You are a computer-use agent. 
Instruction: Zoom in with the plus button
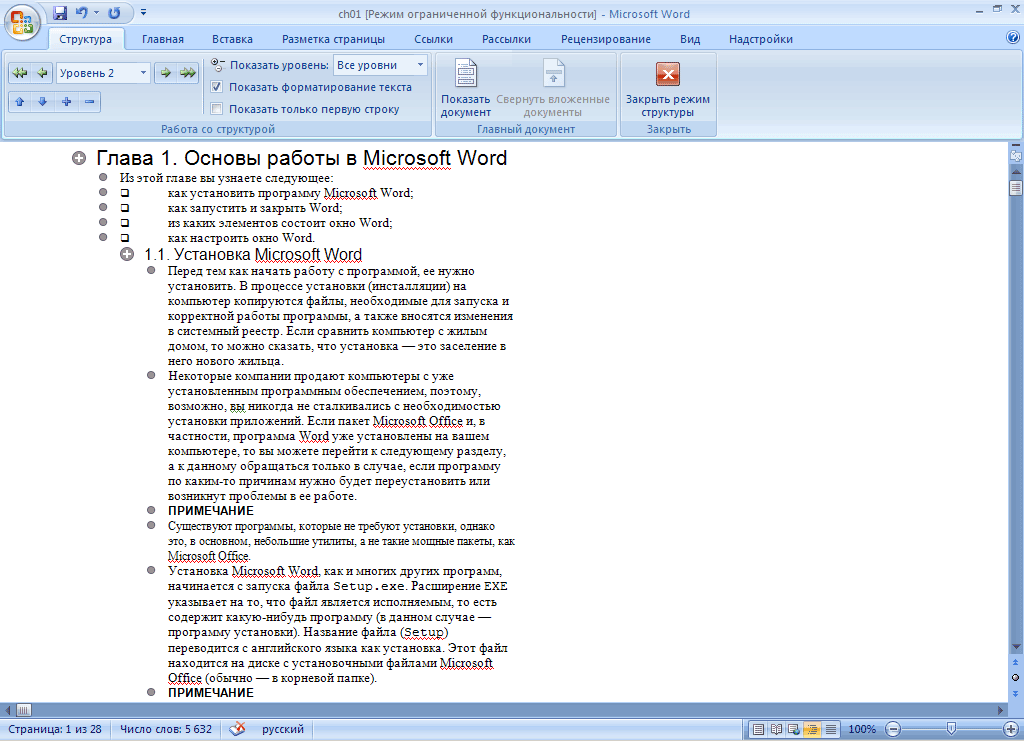(1011, 729)
